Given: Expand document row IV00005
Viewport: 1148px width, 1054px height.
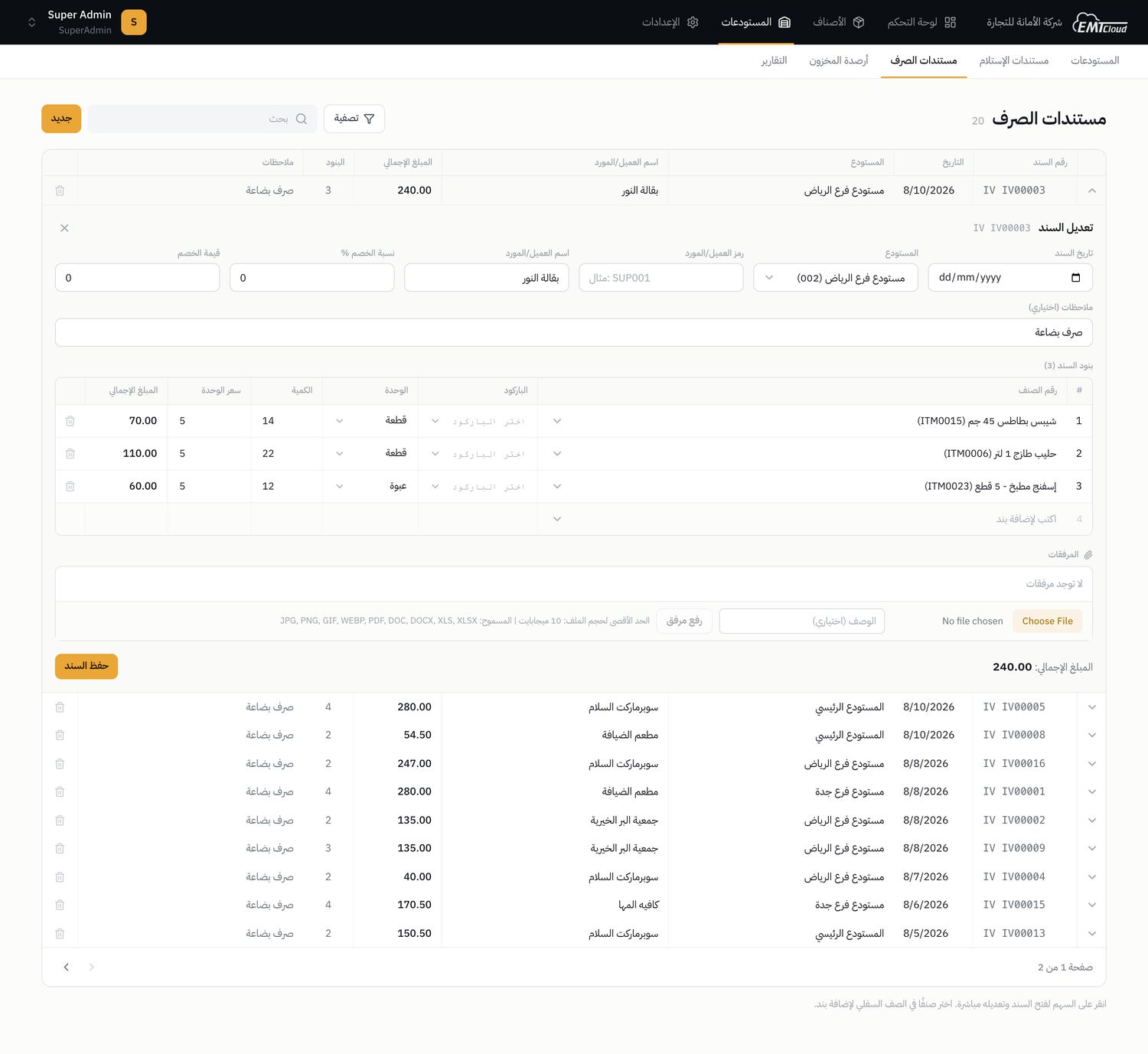Looking at the screenshot, I should 1092,707.
